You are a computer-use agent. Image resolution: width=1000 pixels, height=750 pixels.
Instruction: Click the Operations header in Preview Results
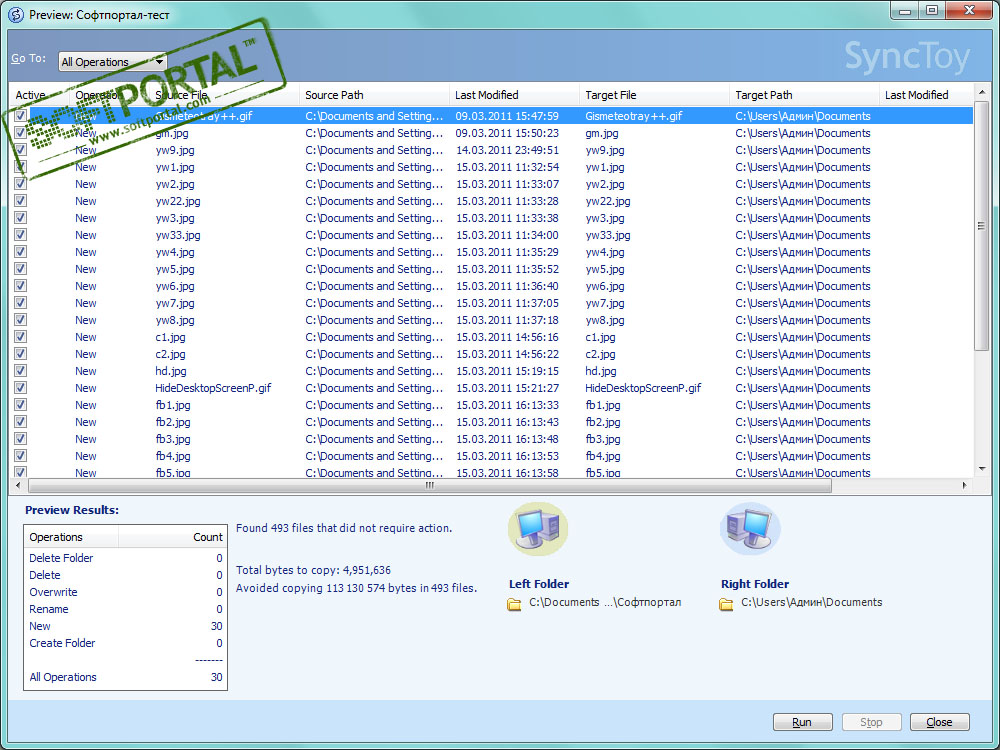click(x=71, y=537)
